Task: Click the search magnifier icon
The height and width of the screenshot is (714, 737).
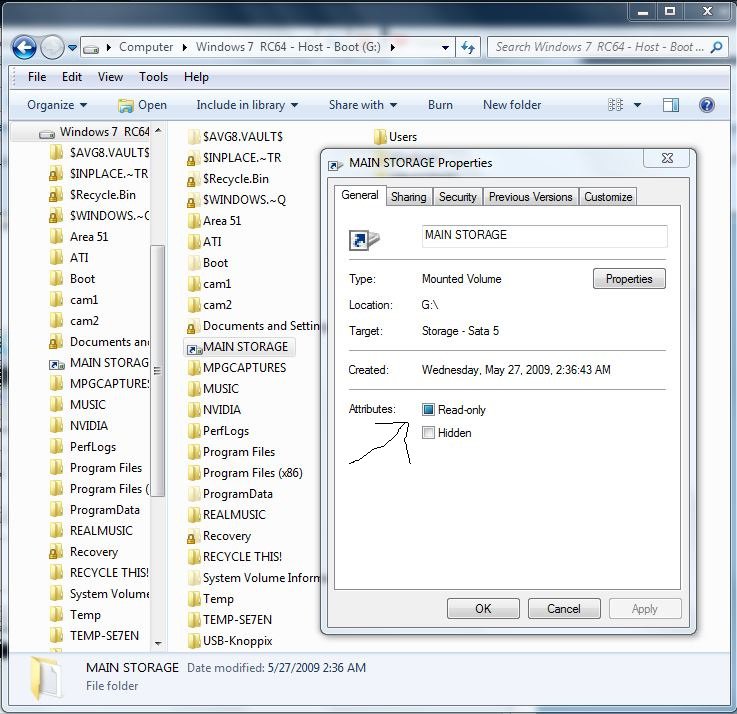Action: [716, 47]
